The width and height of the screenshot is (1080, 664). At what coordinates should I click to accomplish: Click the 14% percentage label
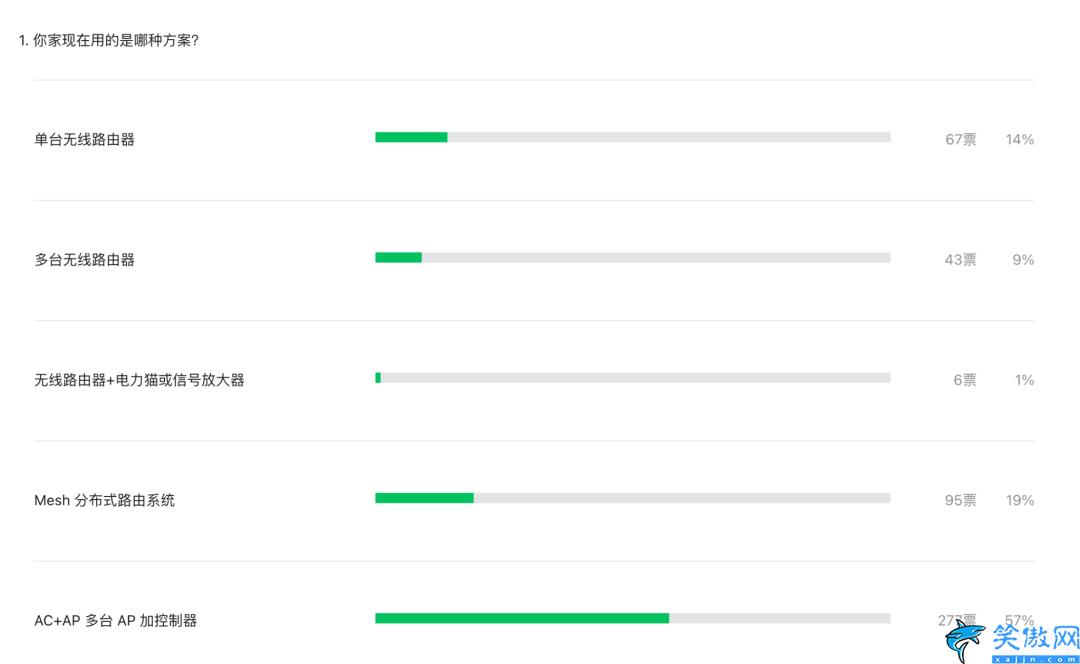click(x=1020, y=140)
